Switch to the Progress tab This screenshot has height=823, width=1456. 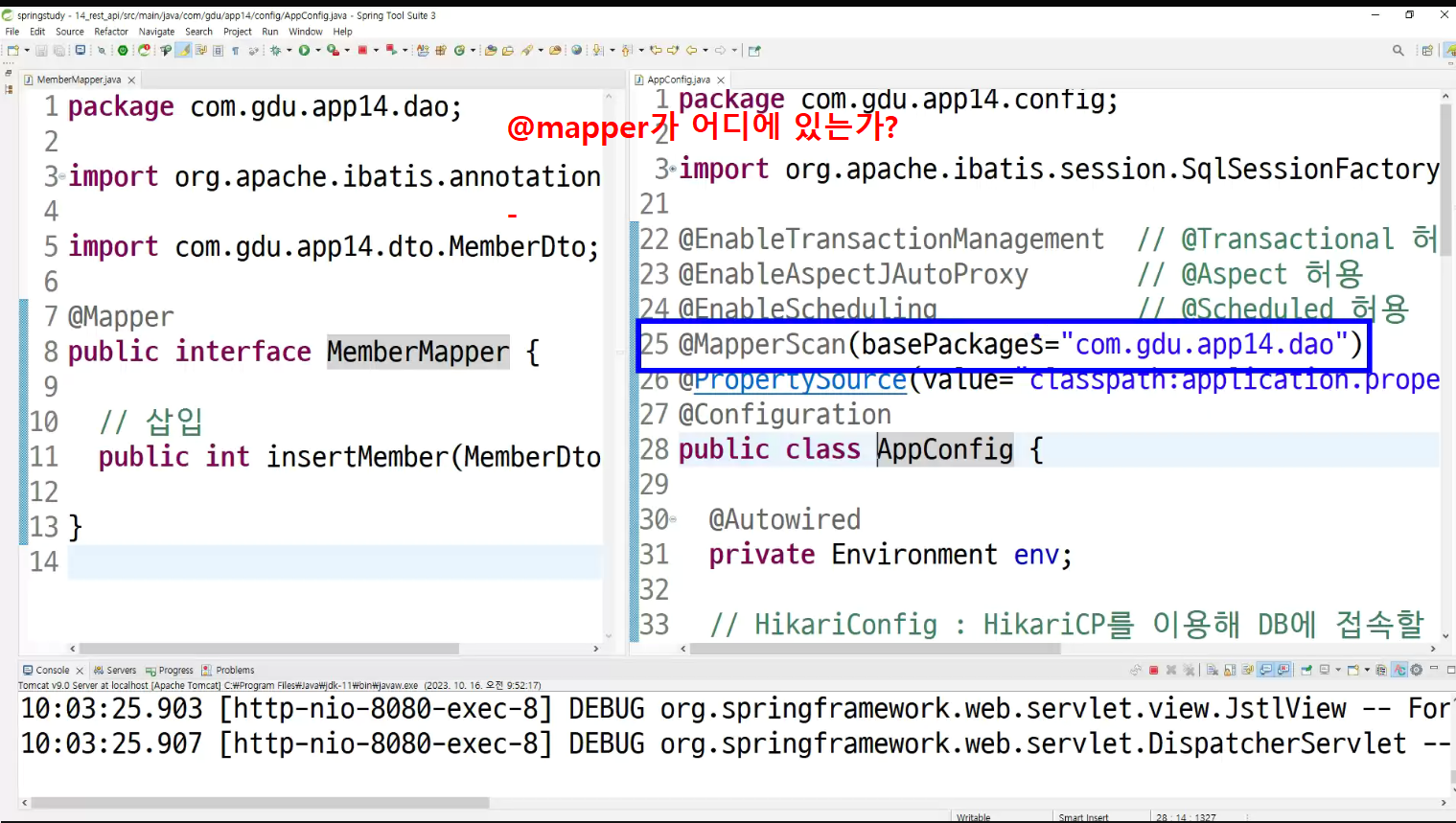click(170, 670)
